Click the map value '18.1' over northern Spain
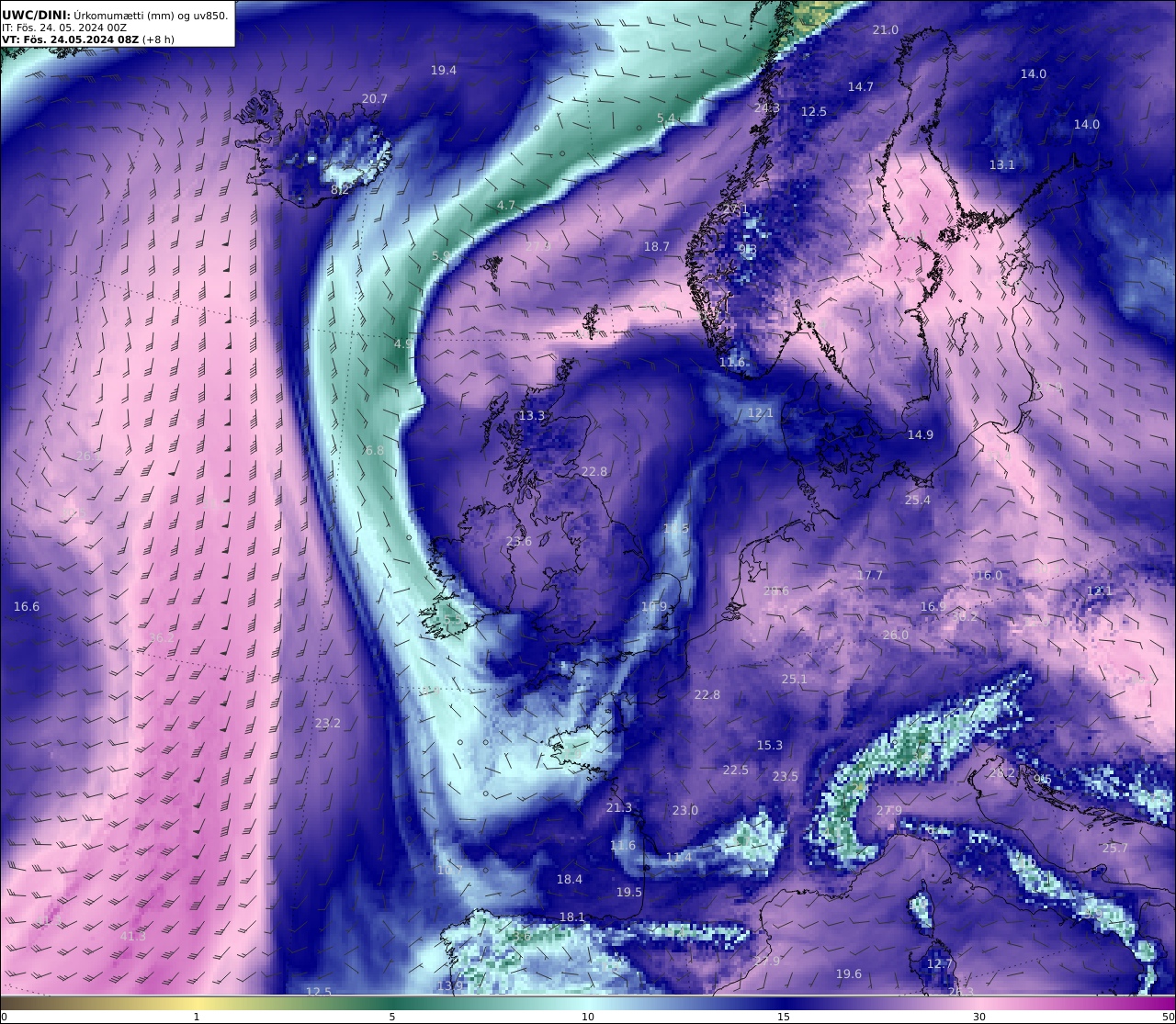 [x=572, y=917]
